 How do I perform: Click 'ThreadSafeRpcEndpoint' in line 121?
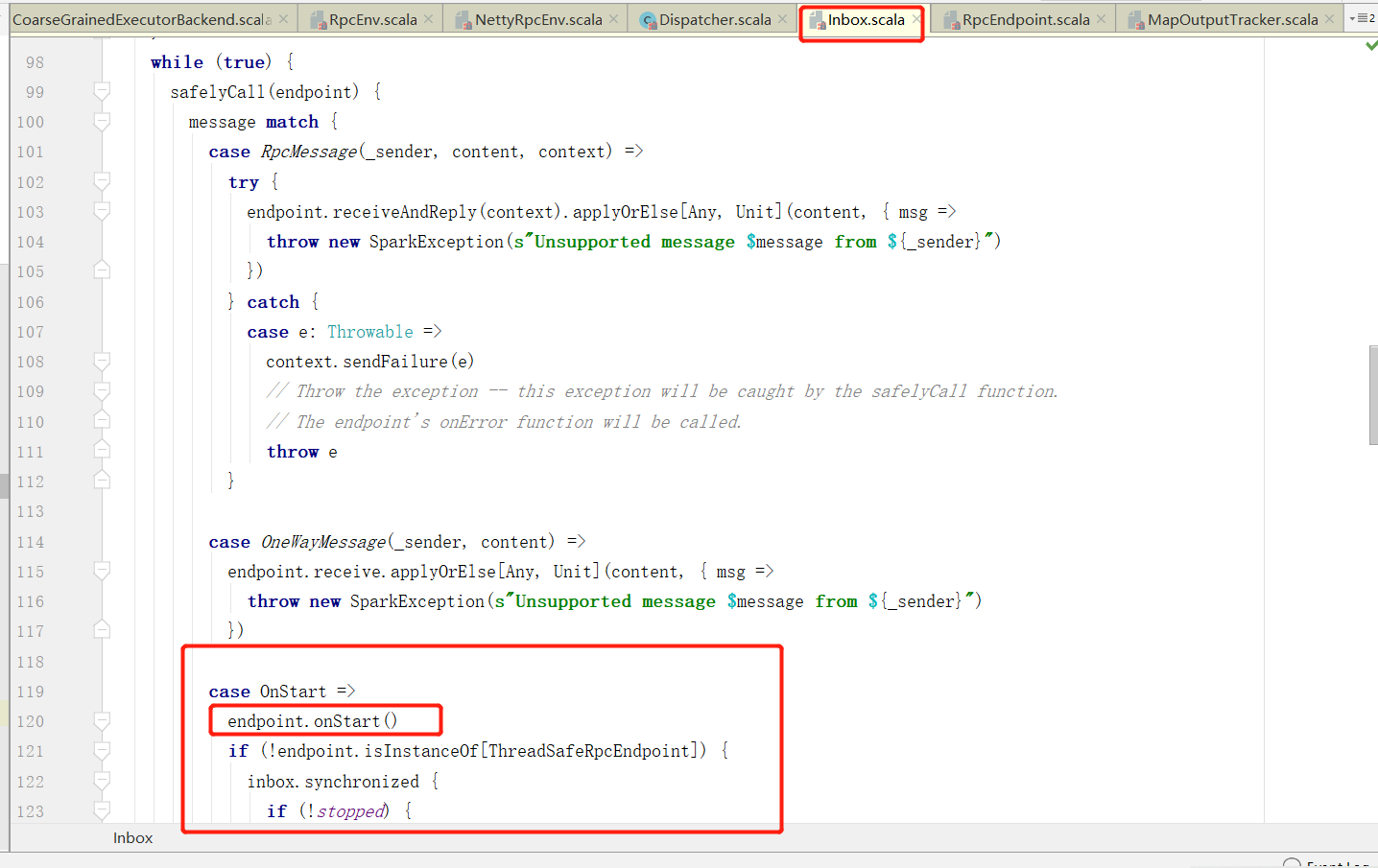[589, 751]
